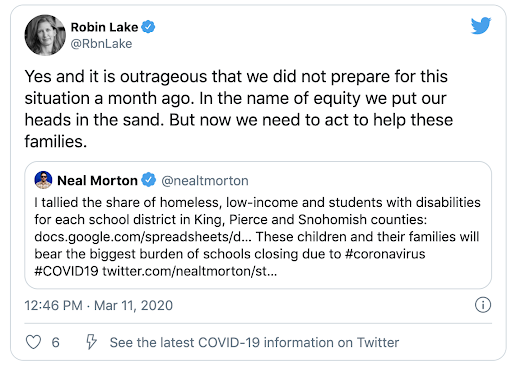Open the 12:46 PM Mar 11, 2020 timestamp
This screenshot has height=368, width=512.
(x=99, y=305)
